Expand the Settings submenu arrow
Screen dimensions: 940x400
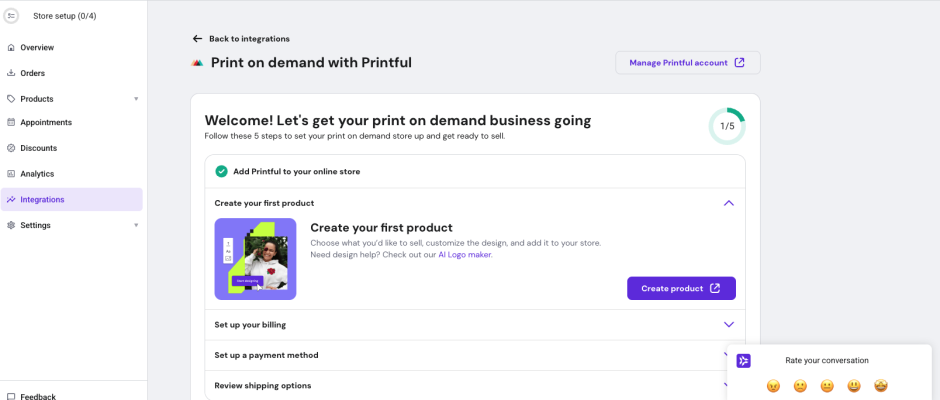point(136,225)
